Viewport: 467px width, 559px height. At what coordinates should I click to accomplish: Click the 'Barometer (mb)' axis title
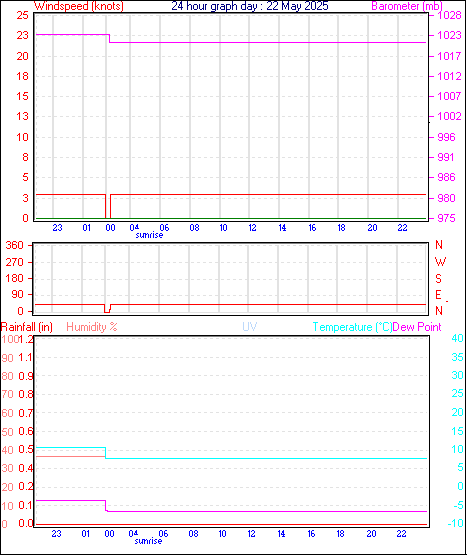coord(407,6)
